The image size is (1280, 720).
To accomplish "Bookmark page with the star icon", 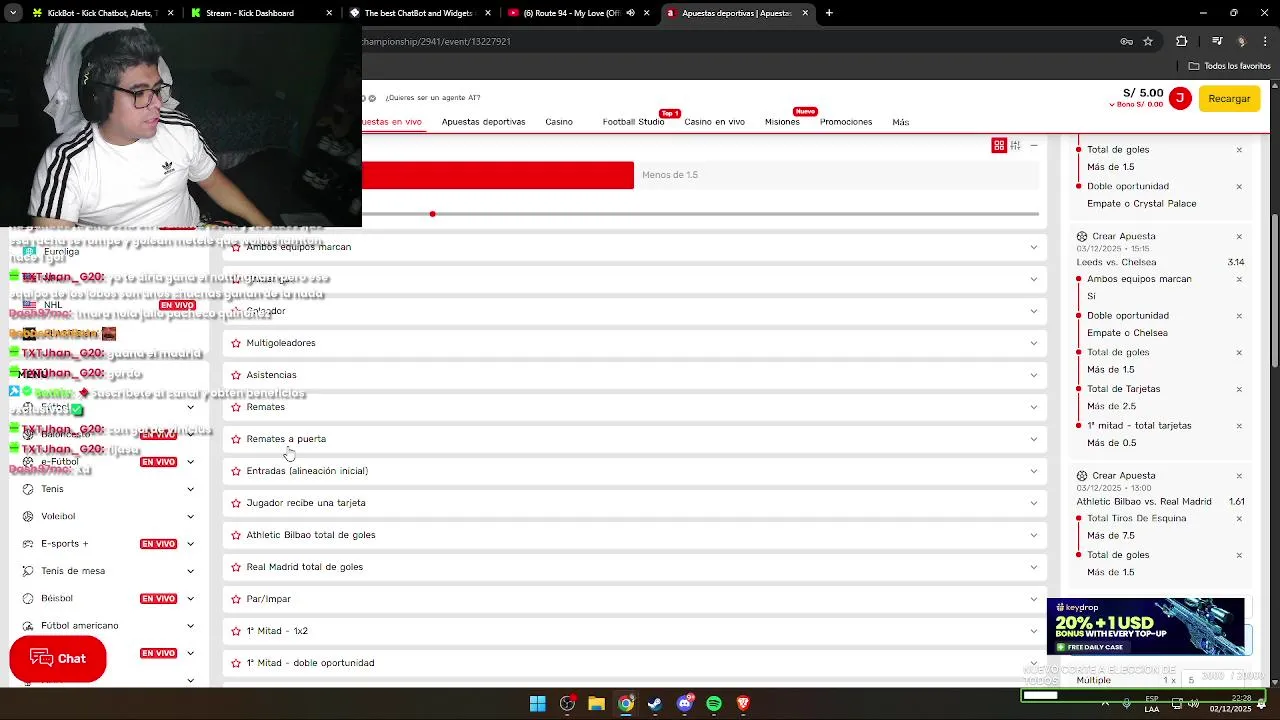I will tap(1148, 41).
